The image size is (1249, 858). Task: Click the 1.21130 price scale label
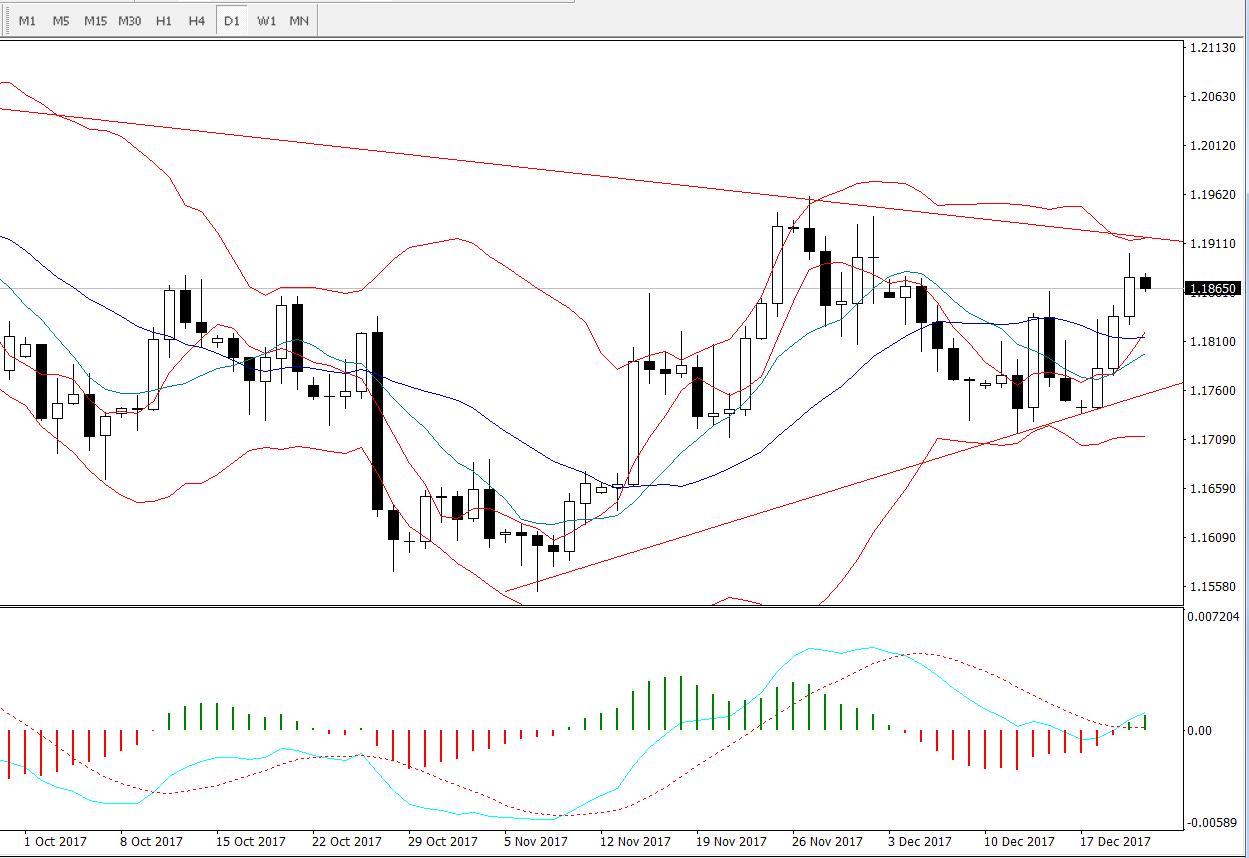point(1213,48)
